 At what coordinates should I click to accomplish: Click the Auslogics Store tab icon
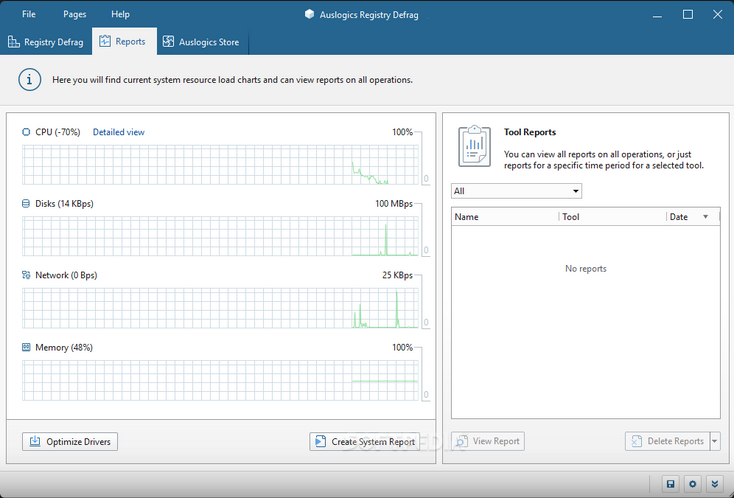(168, 42)
